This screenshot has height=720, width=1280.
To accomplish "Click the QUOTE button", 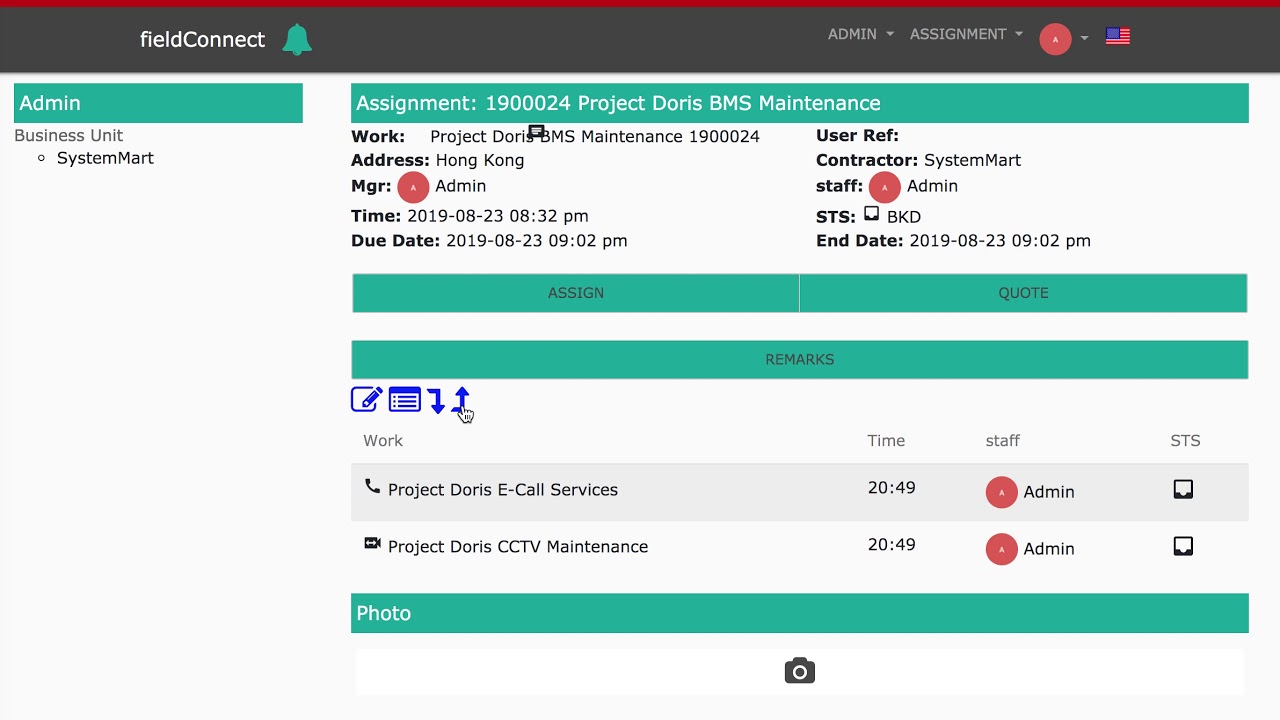I will click(x=1023, y=293).
